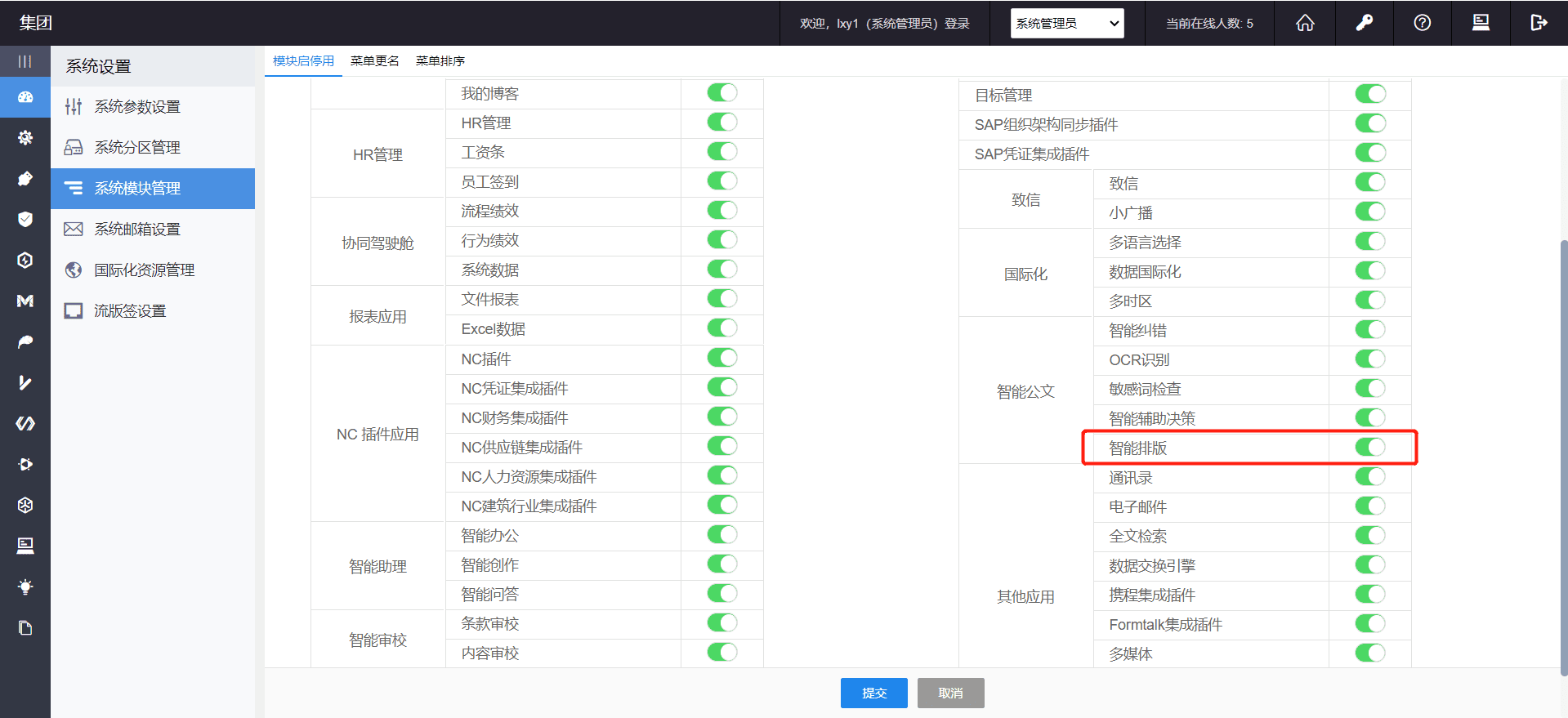
Task: Toggle the 电子邮件 switch
Action: pyautogui.click(x=1370, y=506)
